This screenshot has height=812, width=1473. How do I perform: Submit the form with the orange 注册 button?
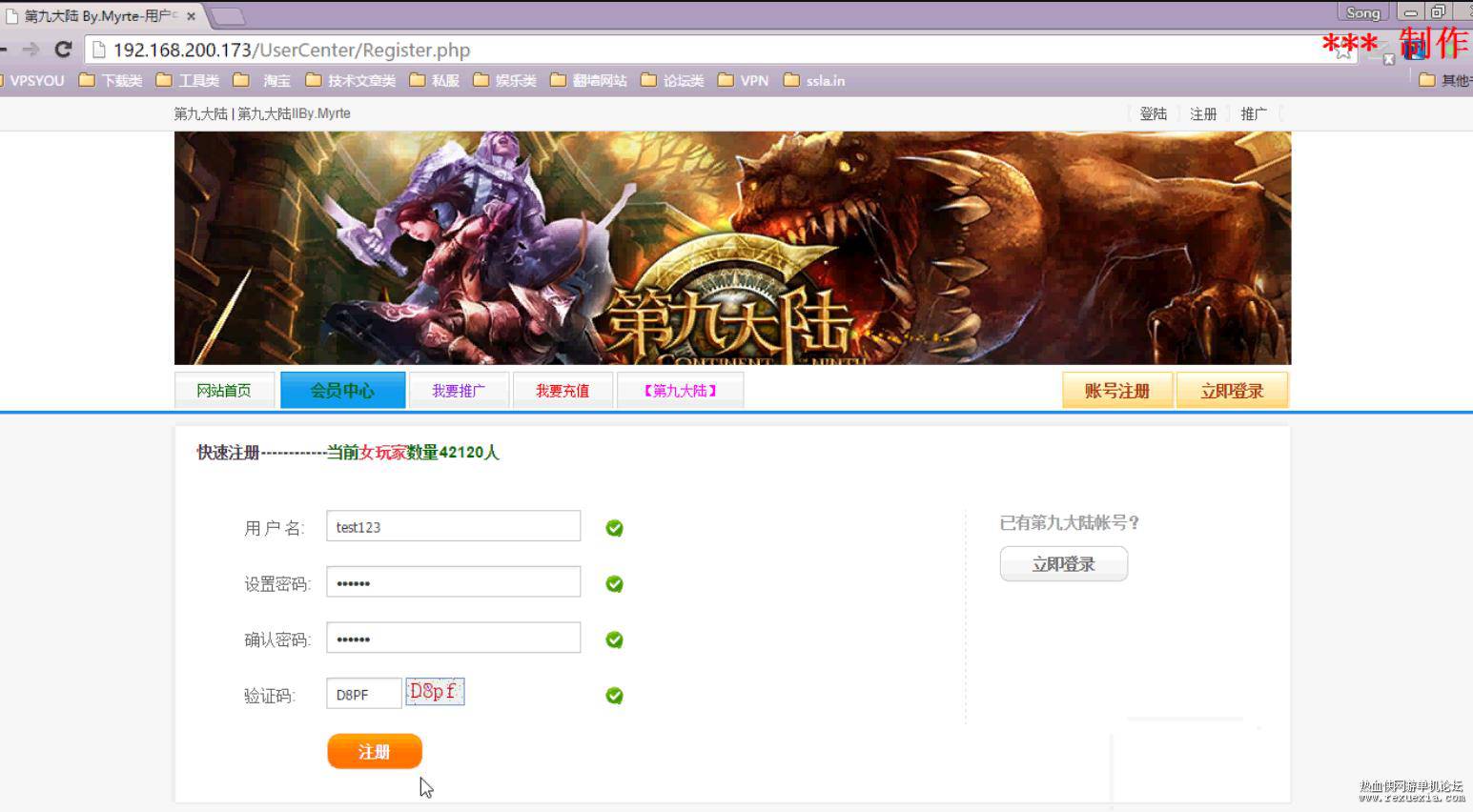[x=375, y=752]
